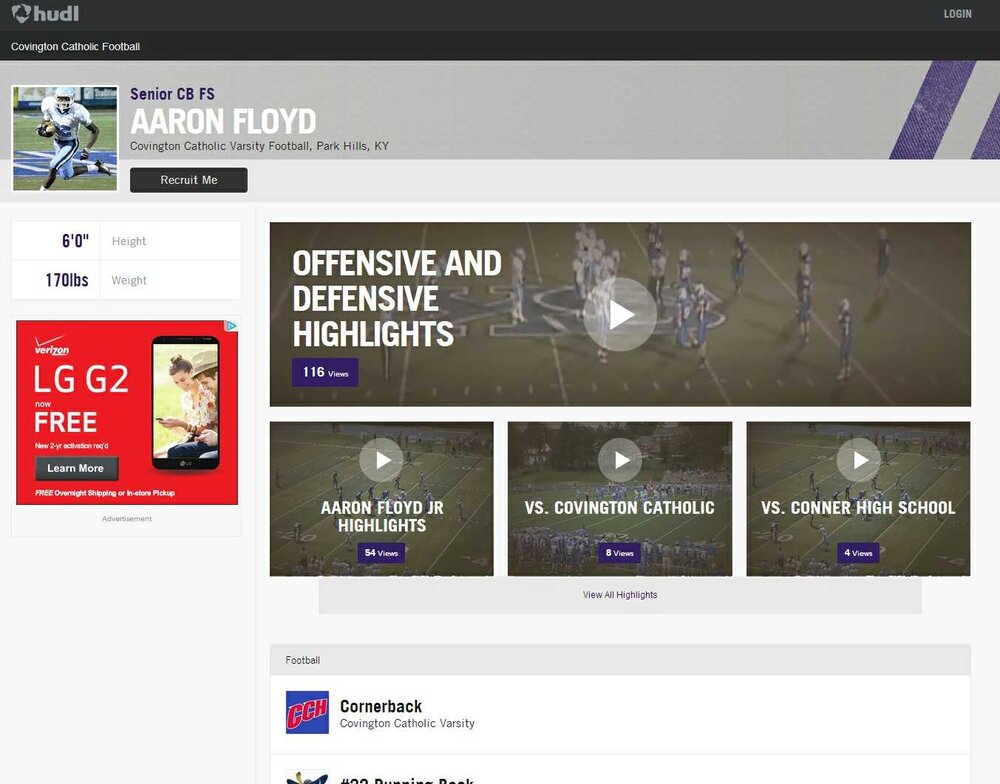Click View All Highlights
Screen dimensions: 1000x784
click(620, 595)
